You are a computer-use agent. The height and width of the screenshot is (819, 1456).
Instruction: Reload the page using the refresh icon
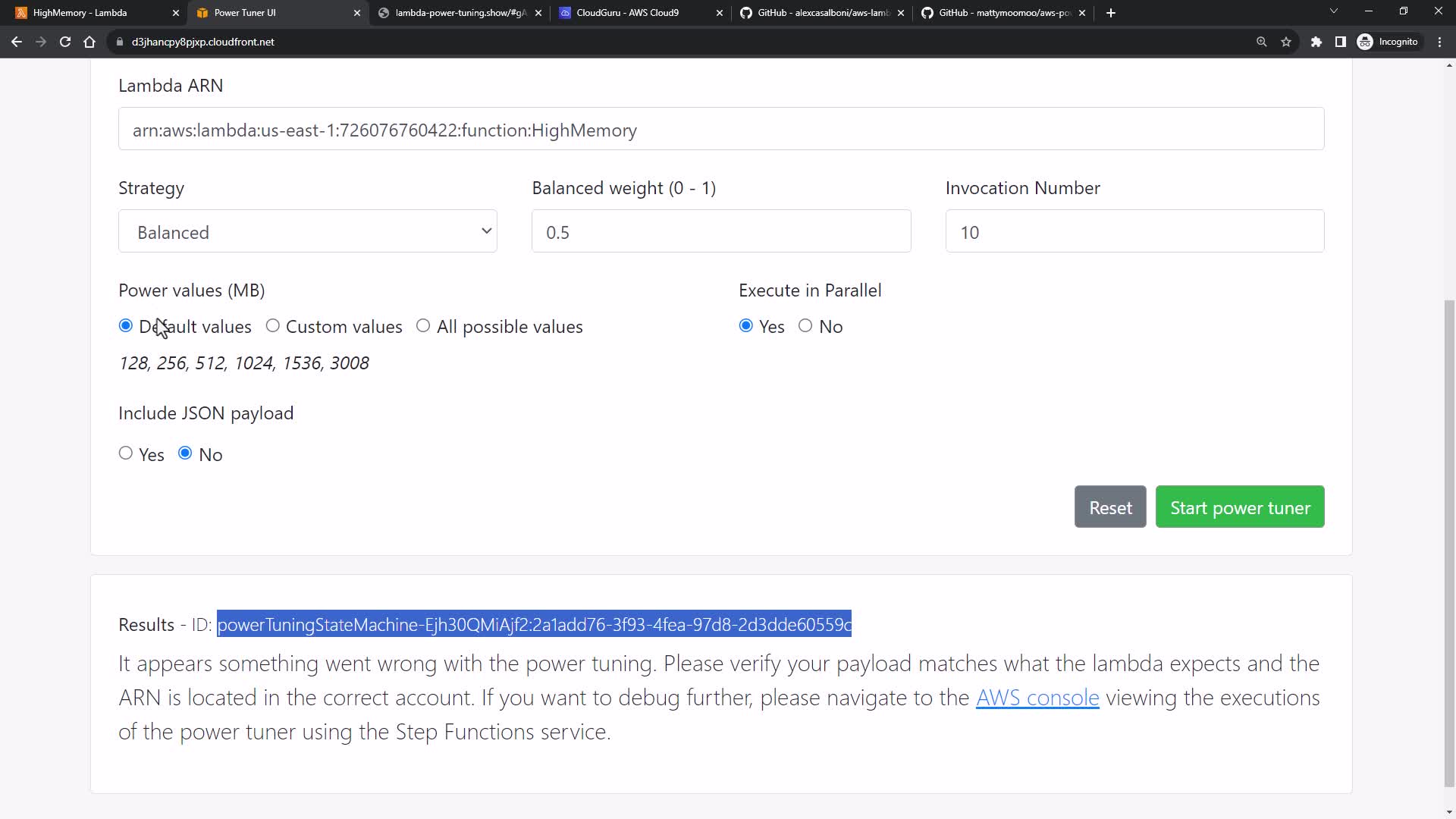click(x=65, y=42)
